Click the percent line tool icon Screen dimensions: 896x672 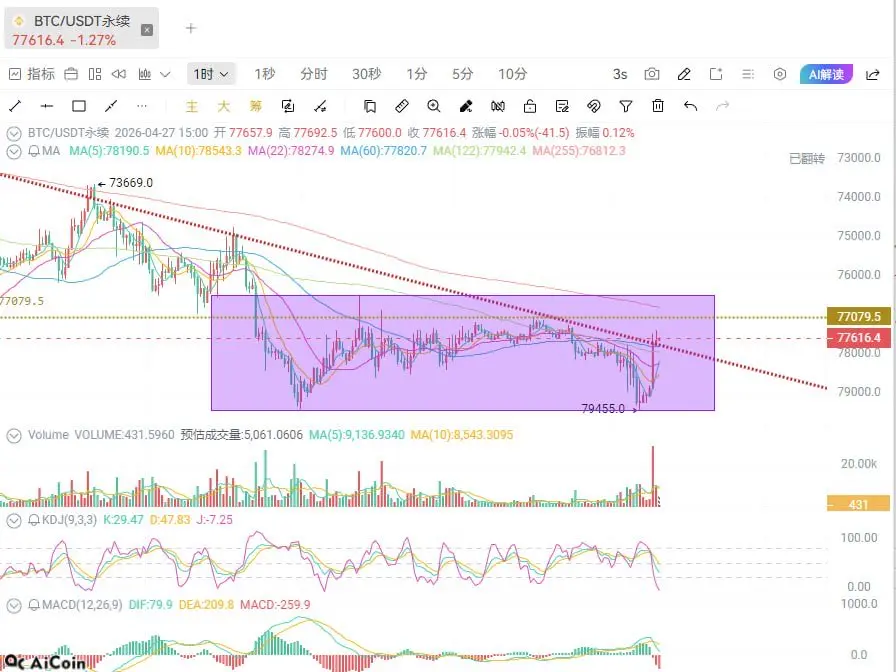point(321,106)
